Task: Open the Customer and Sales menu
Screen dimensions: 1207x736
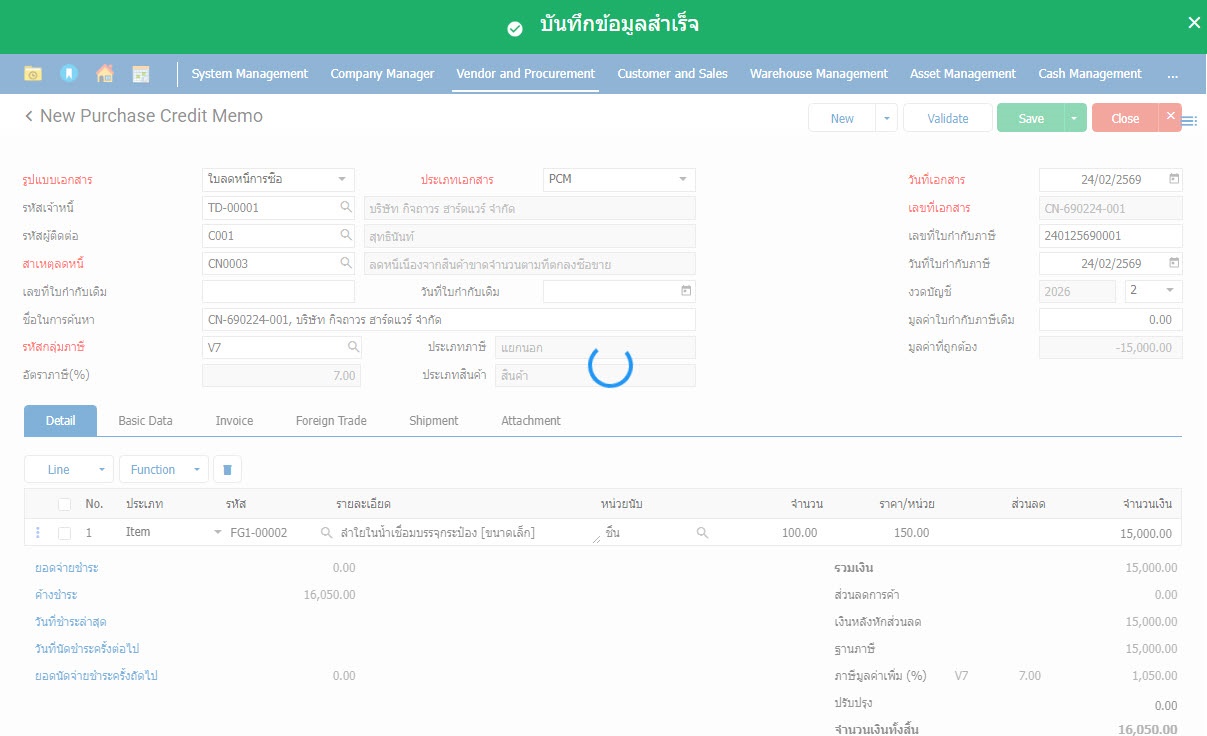Action: (672, 74)
